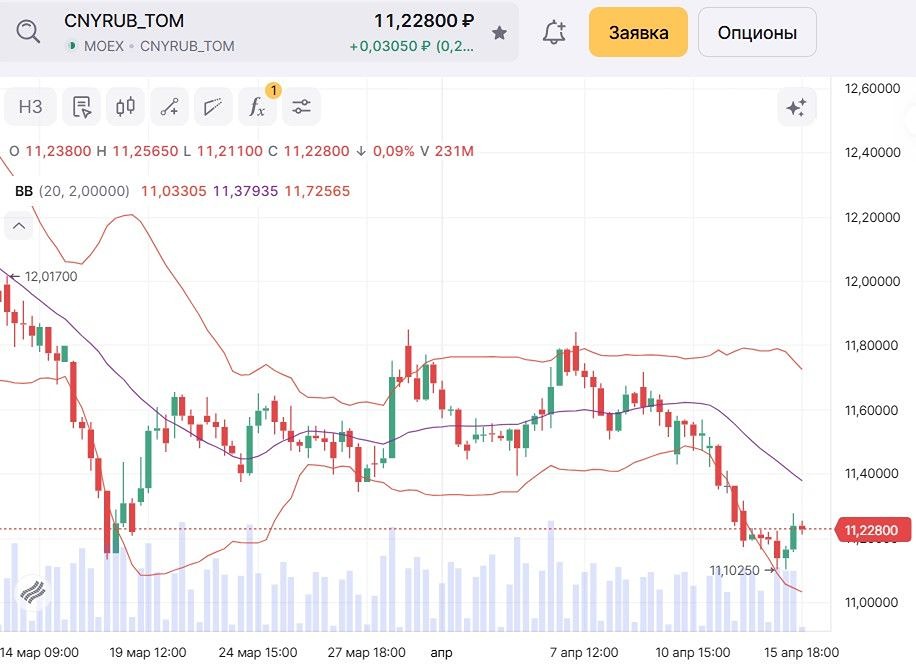The image size is (916, 668).
Task: Click the high price value 11,25650
Action: (x=145, y=151)
